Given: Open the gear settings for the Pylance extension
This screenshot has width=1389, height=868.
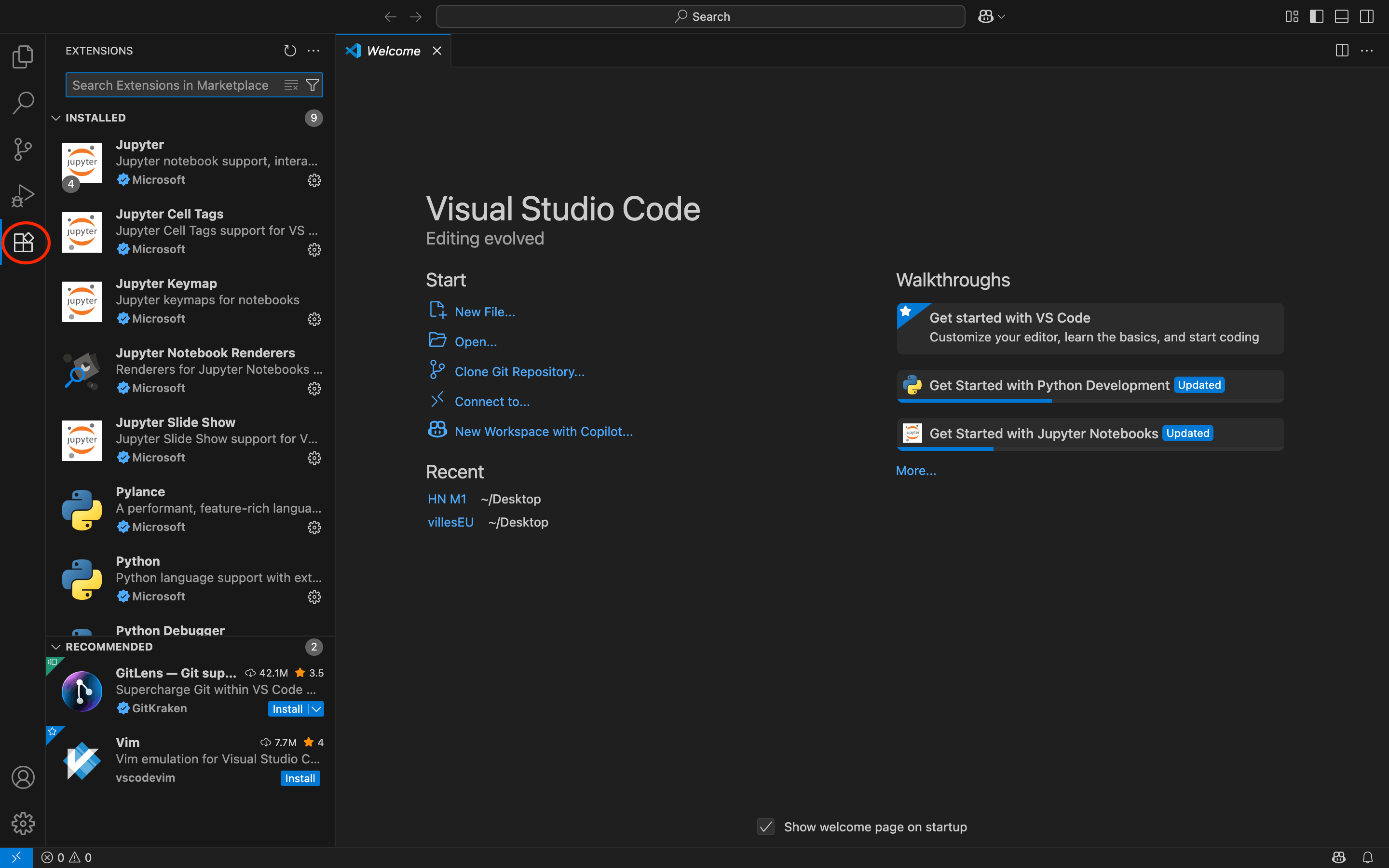Looking at the screenshot, I should pyautogui.click(x=314, y=527).
